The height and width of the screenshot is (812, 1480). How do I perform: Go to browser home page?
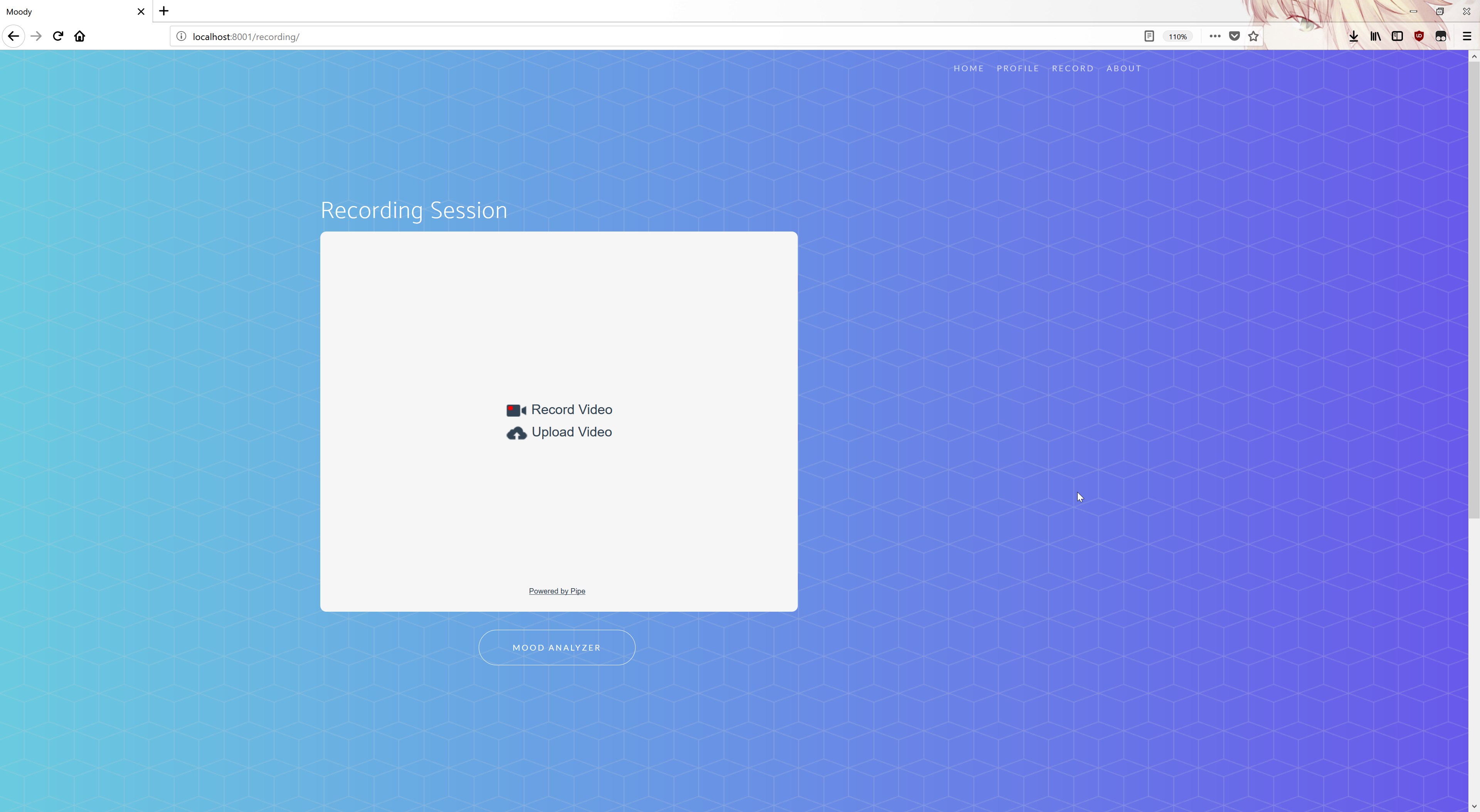[x=80, y=36]
